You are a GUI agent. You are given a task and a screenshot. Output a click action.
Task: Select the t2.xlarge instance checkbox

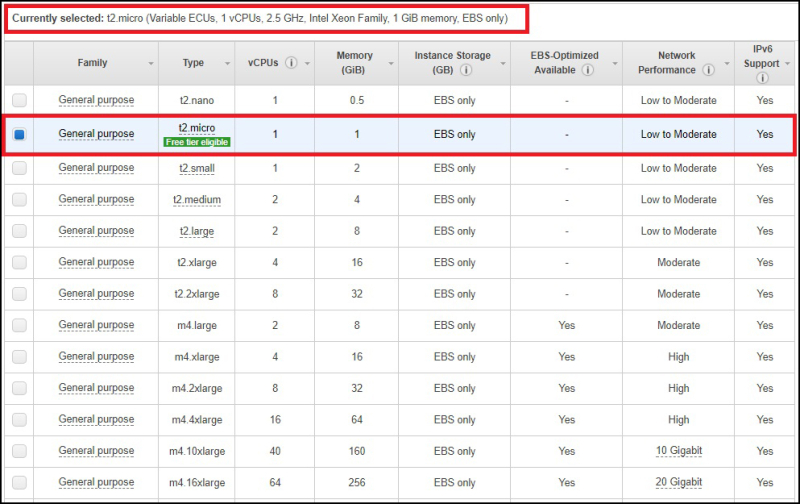(x=19, y=262)
